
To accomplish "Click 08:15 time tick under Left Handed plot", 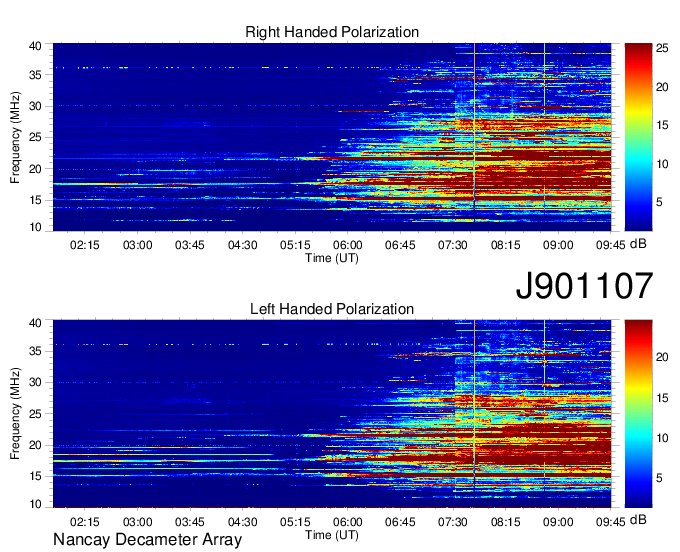I will pos(506,522).
